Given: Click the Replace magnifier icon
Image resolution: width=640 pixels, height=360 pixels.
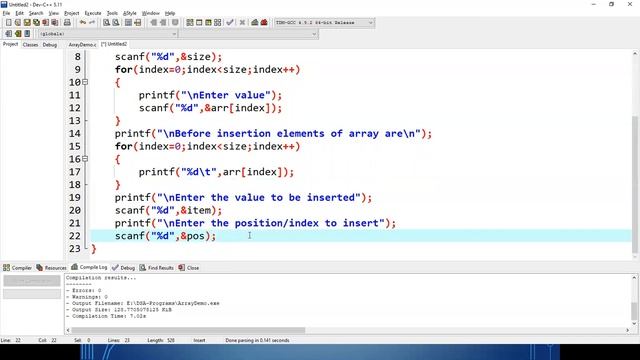Looking at the screenshot, I should tap(116, 22).
